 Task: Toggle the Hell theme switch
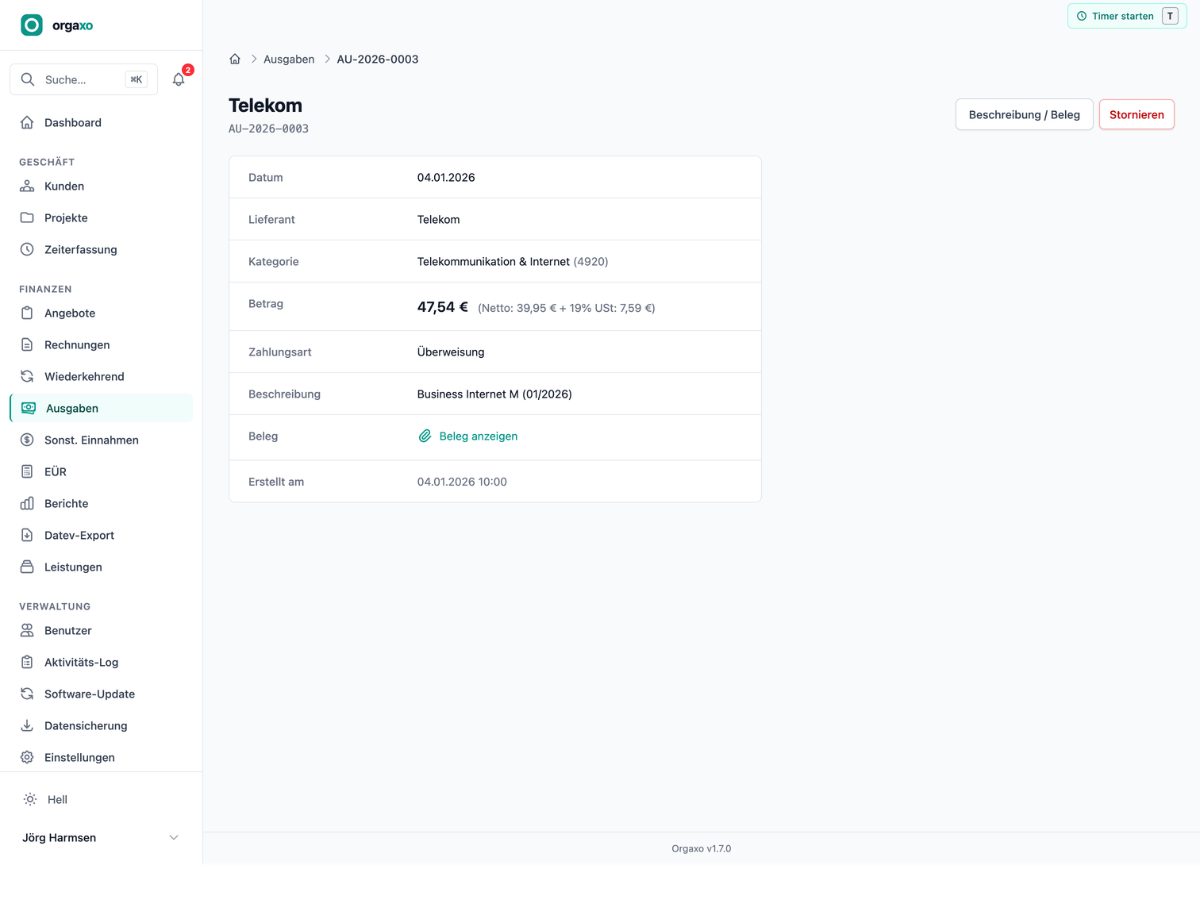[x=101, y=800]
